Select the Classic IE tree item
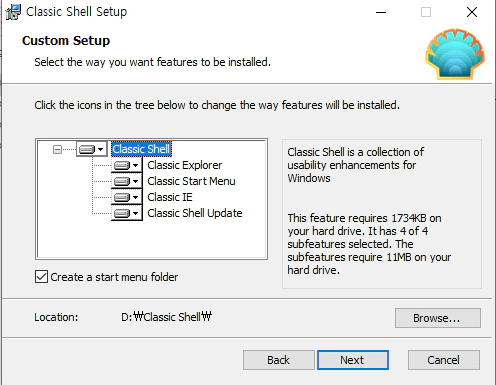Screen dimensions: 496x385 coord(170,197)
